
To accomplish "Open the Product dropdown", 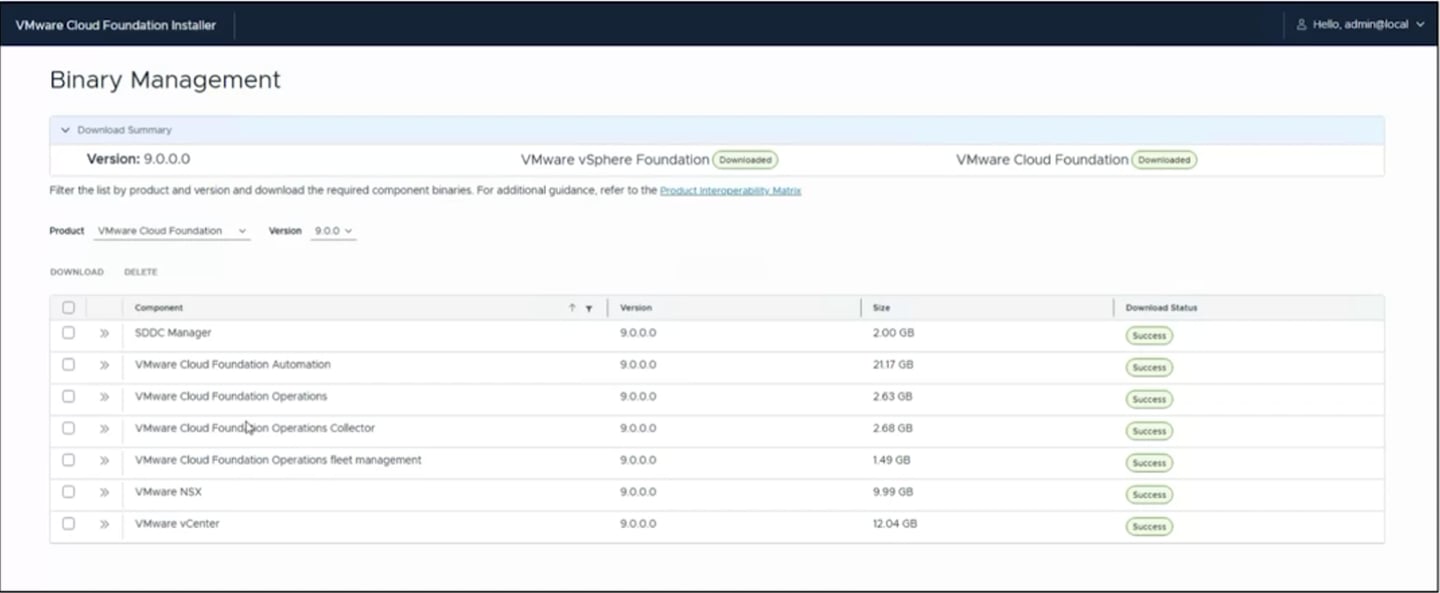I will 172,231.
